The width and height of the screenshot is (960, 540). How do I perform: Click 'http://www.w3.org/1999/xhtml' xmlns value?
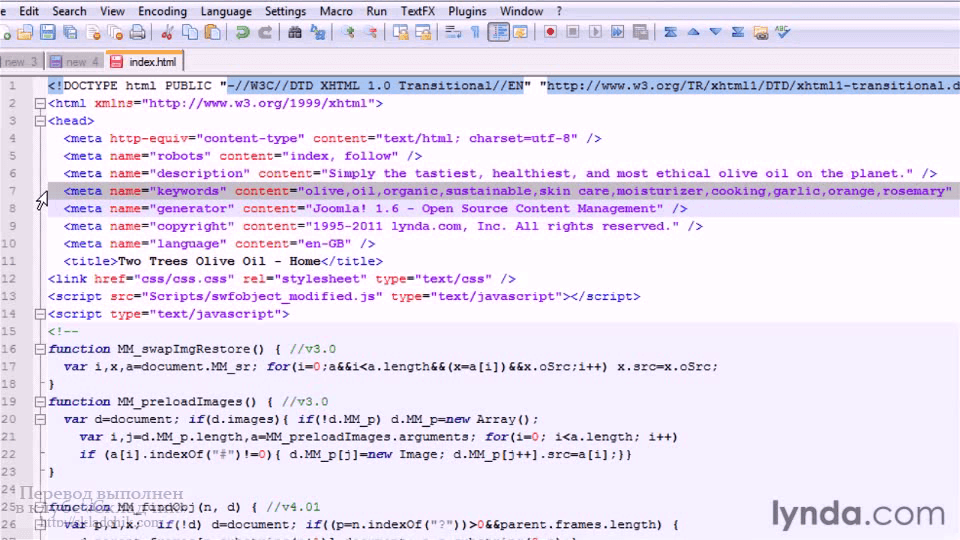coord(258,103)
